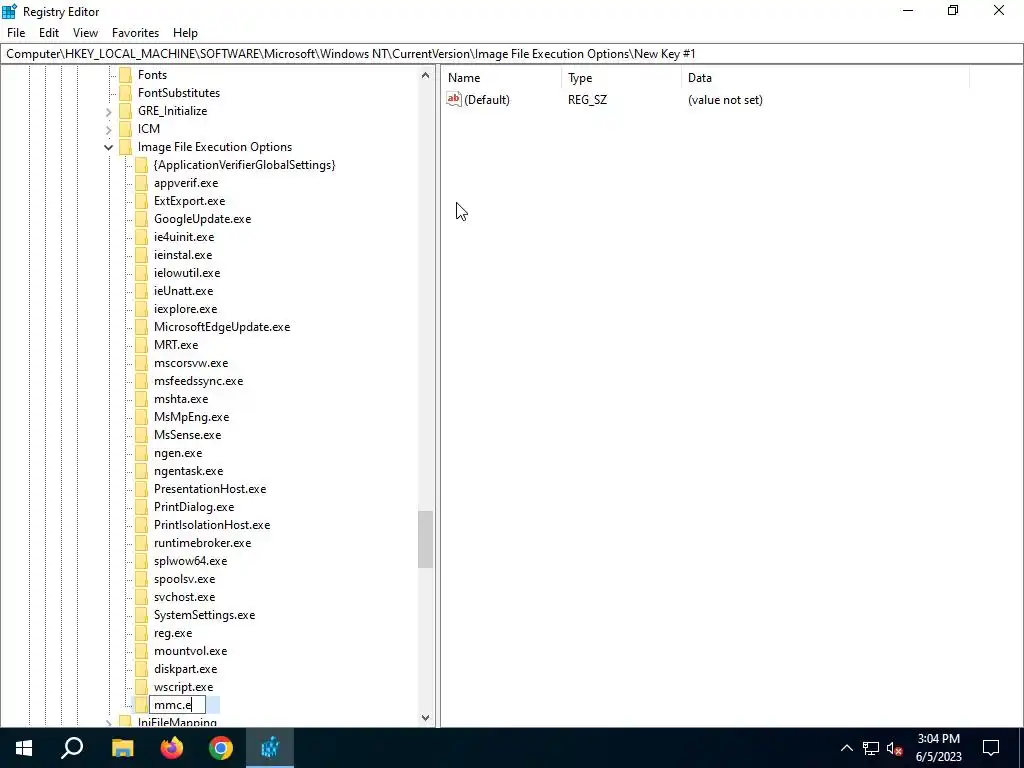
Task: Click the ielowutil.exe folder icon
Action: 142,272
